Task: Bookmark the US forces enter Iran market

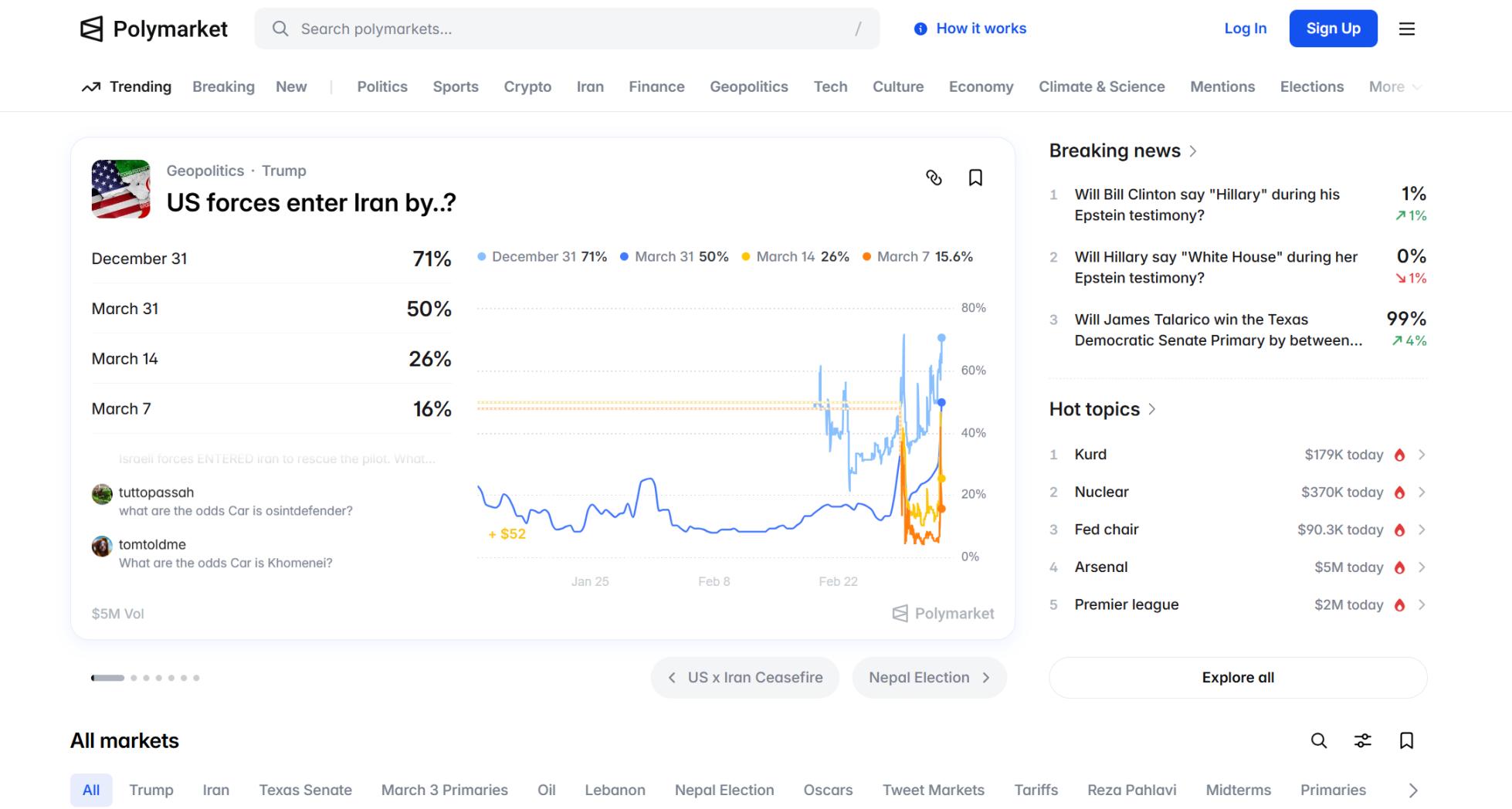Action: [x=975, y=178]
